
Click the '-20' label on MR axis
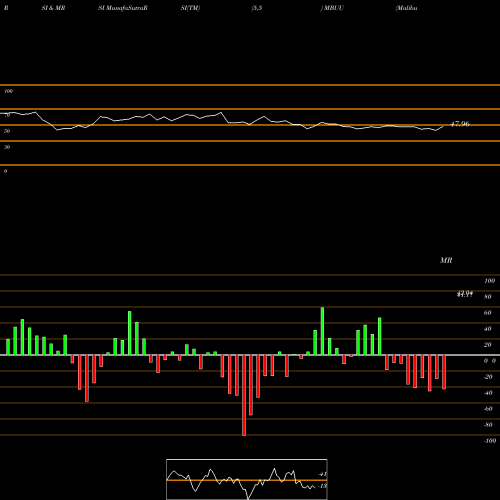click(488, 377)
